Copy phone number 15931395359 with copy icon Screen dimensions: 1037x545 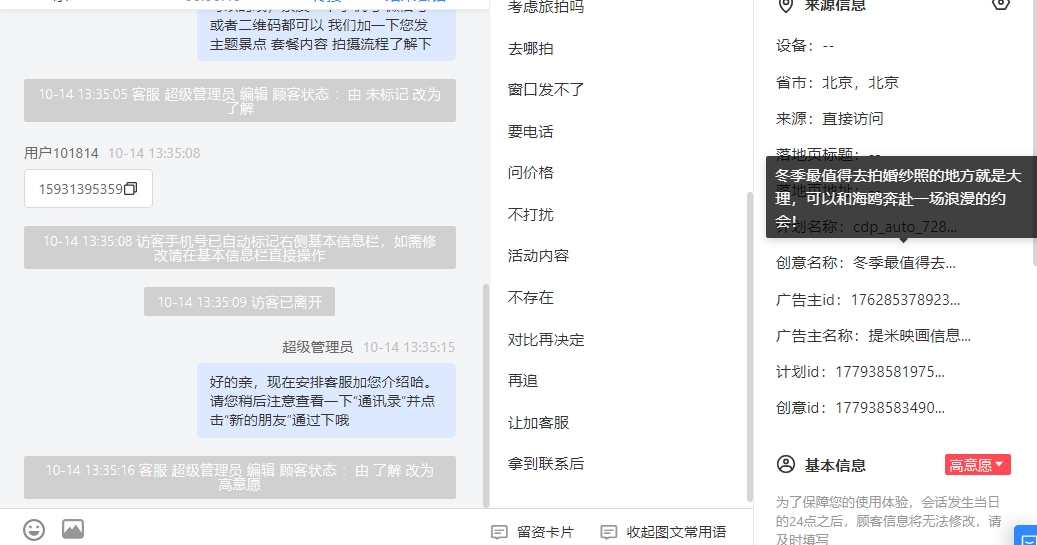131,189
